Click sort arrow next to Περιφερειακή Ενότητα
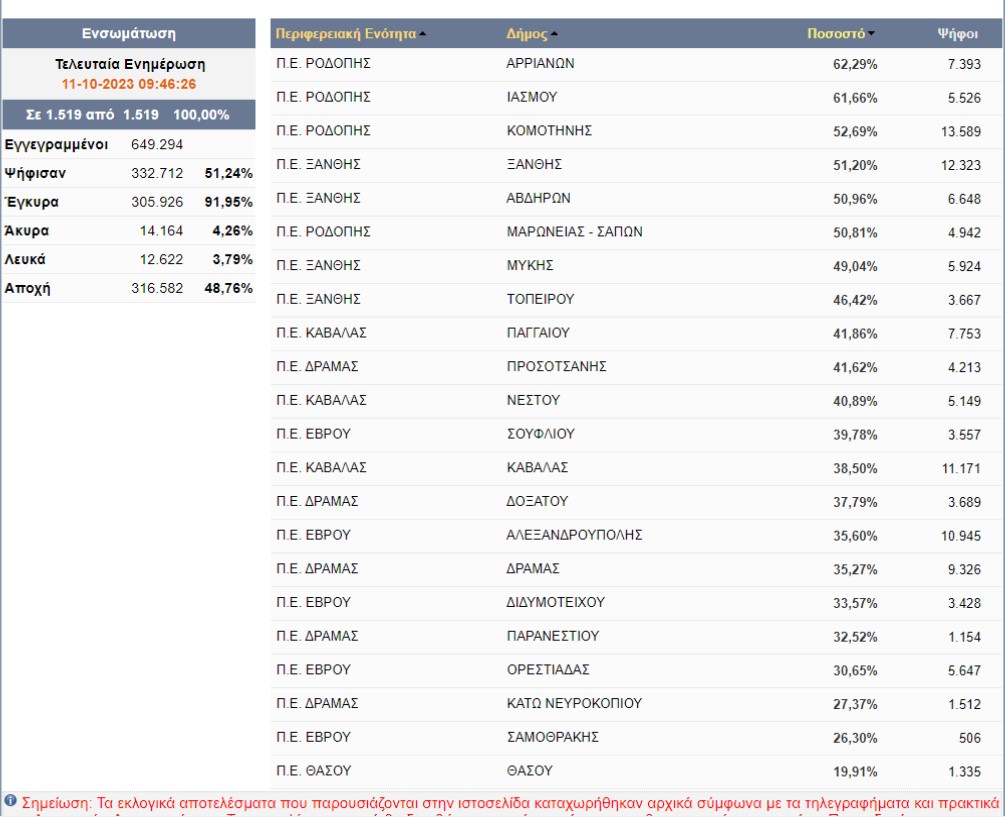 point(422,34)
